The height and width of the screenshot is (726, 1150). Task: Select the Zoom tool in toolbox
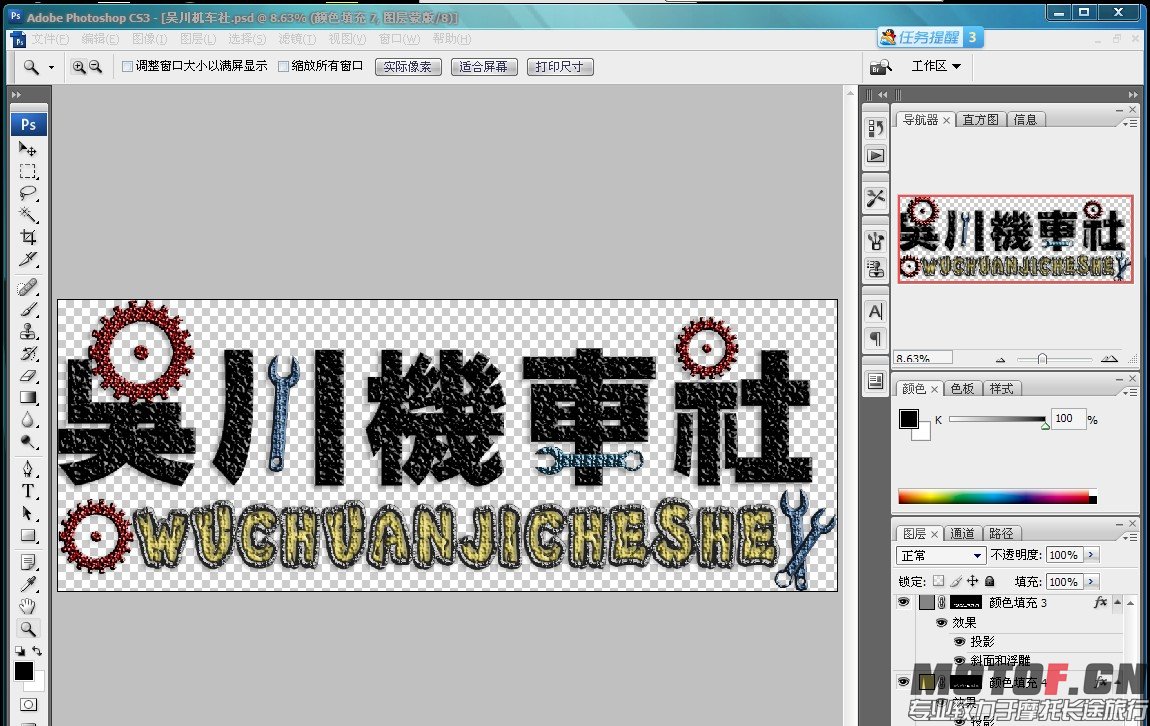28,628
